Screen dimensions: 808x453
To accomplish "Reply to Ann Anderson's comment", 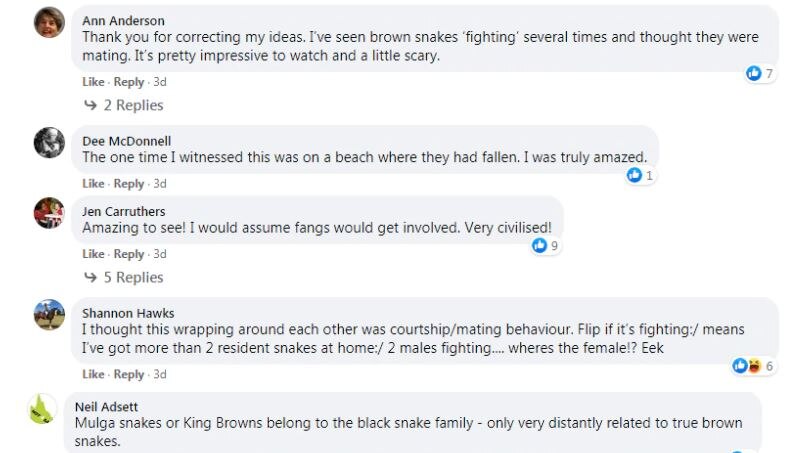I will click(129, 82).
